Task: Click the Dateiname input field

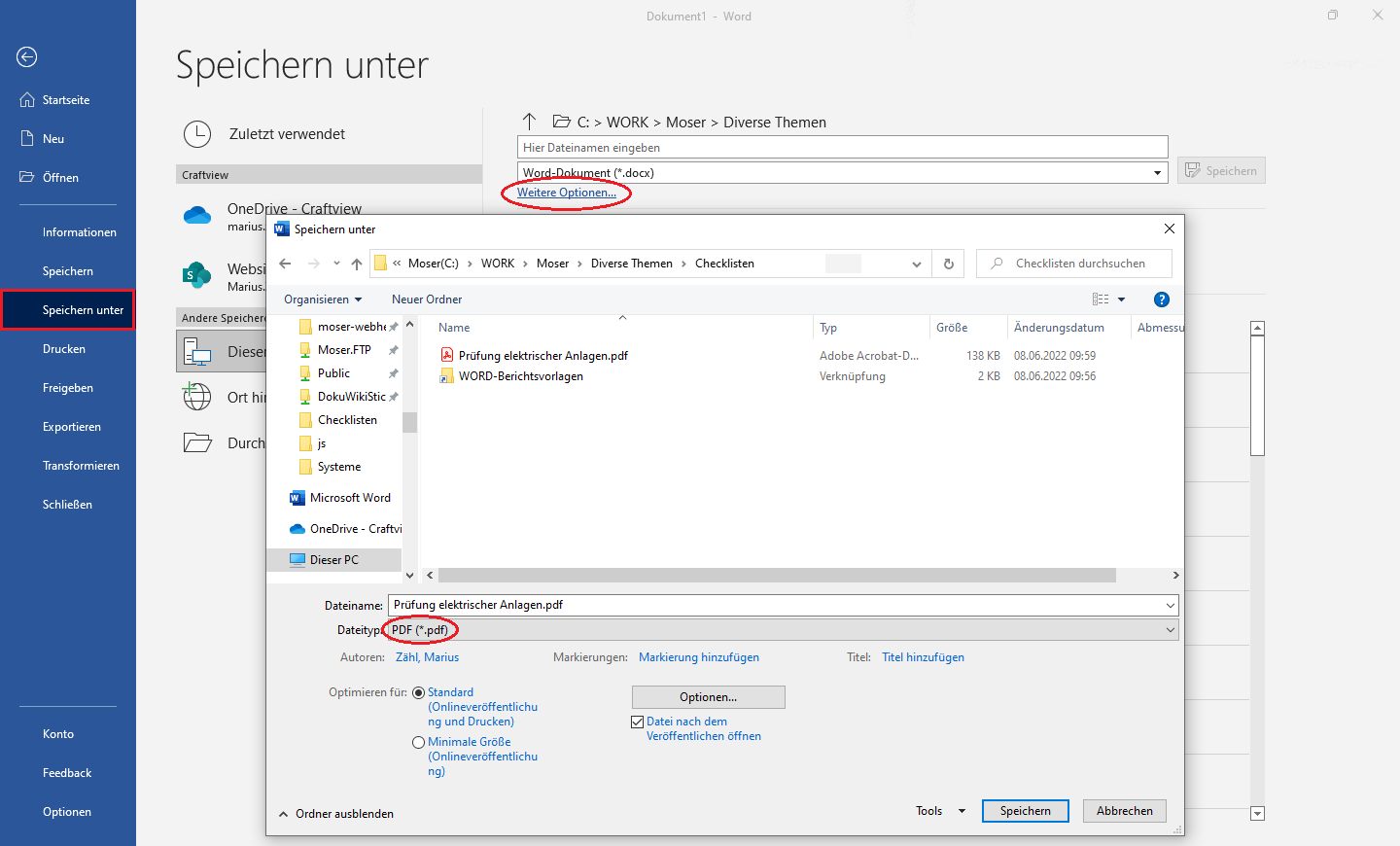Action: [776, 605]
